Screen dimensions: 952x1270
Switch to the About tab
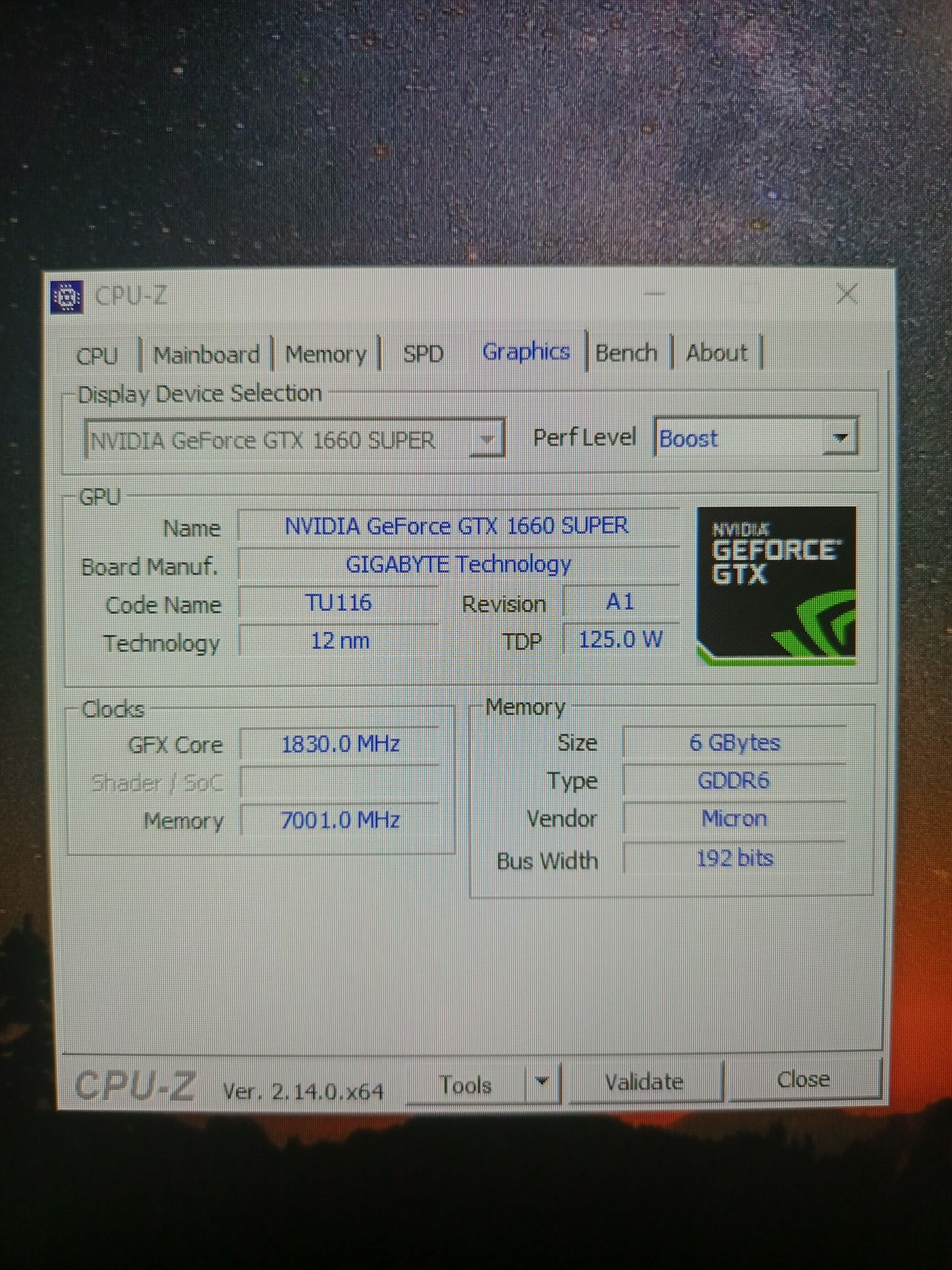(717, 352)
